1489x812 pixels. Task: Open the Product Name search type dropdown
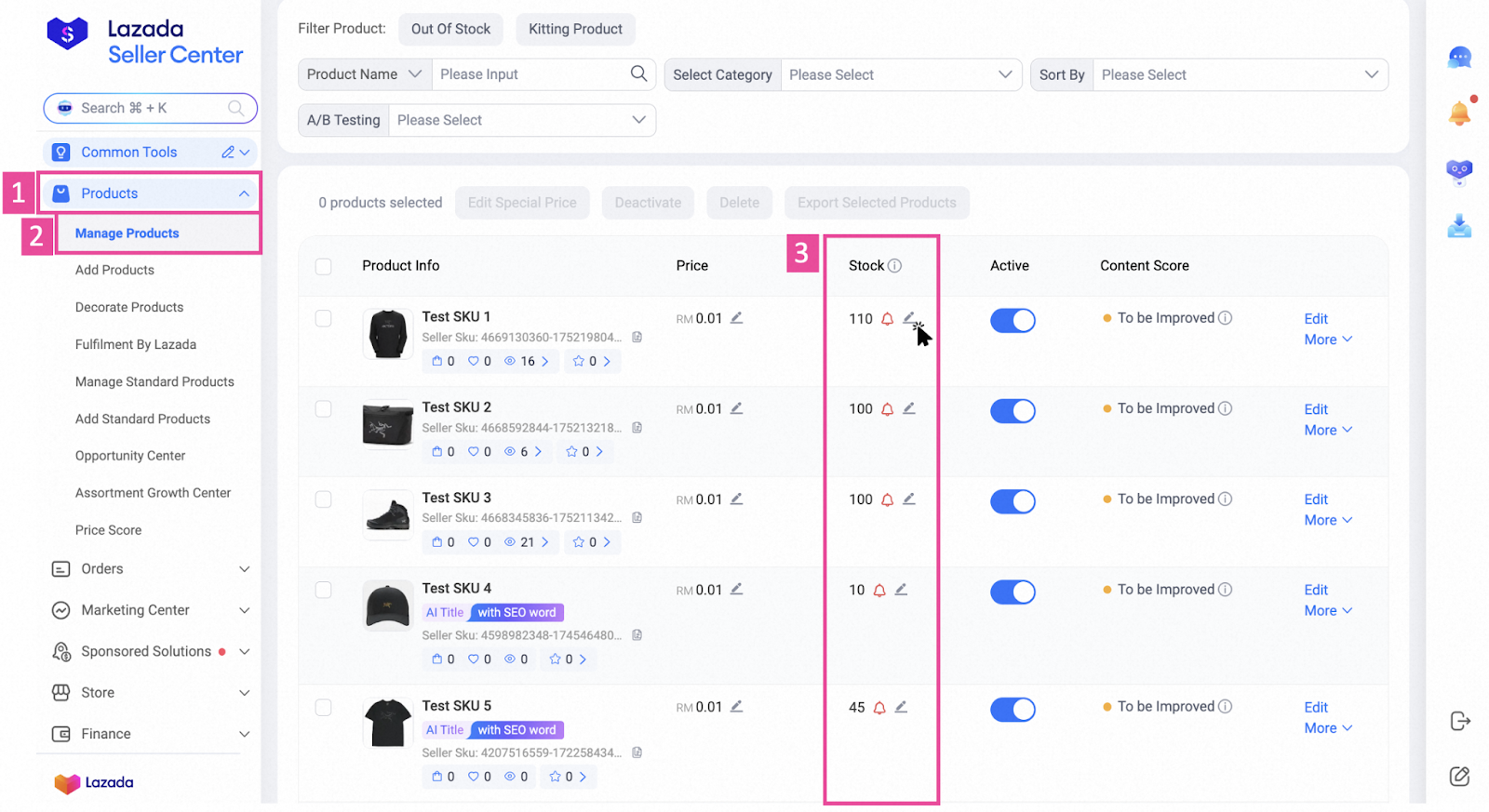coord(365,74)
